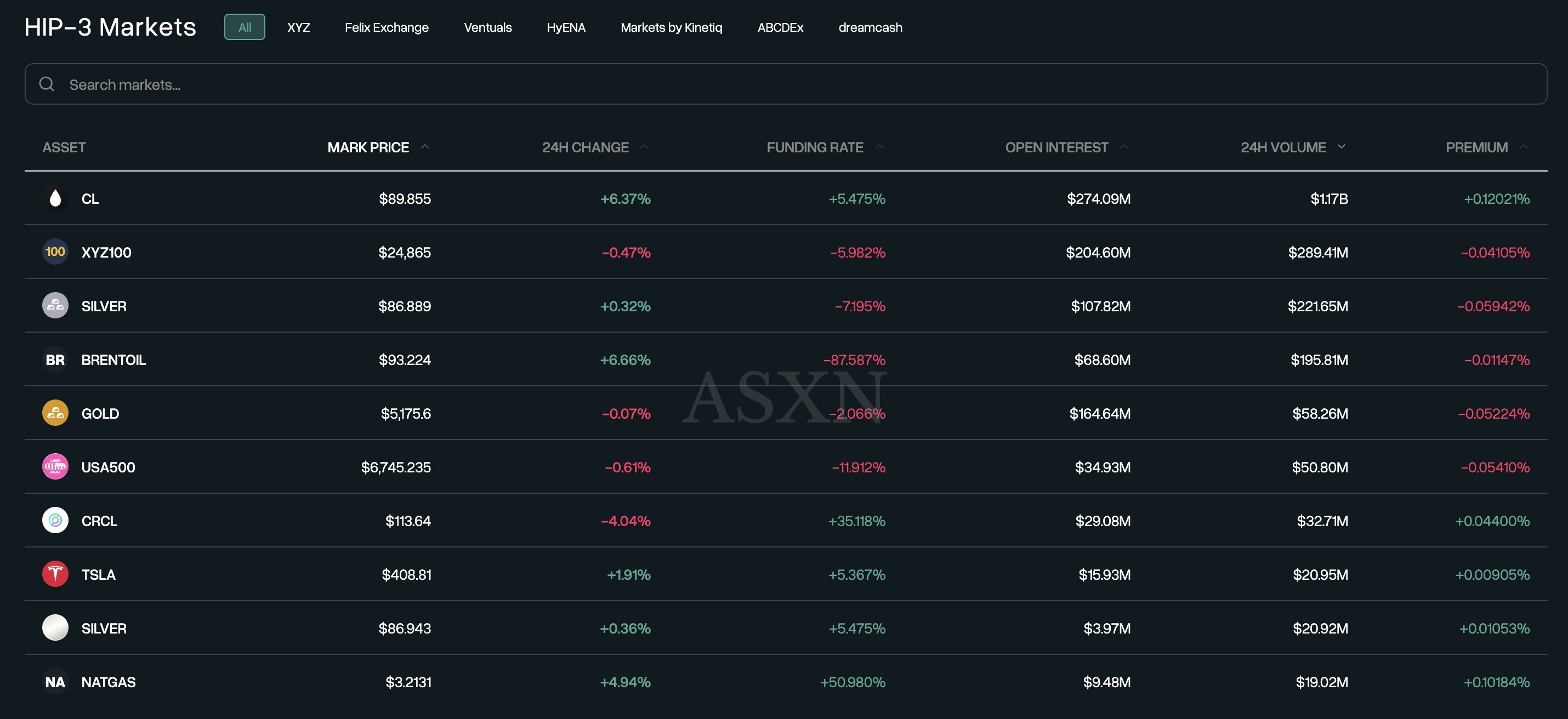Sort by 24H Volume chevron

point(1341,147)
